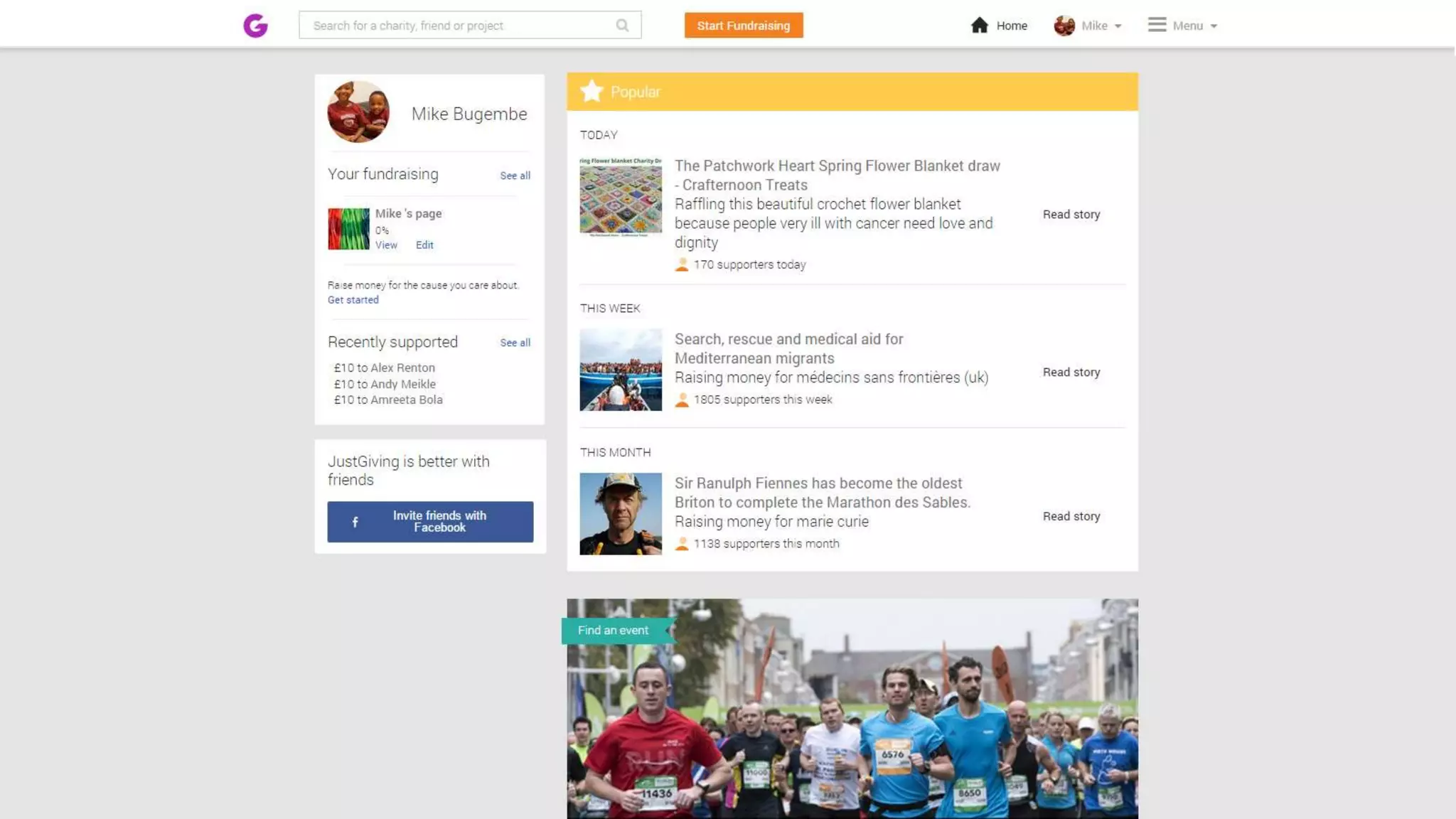Click the search magnifier icon

coord(622,26)
